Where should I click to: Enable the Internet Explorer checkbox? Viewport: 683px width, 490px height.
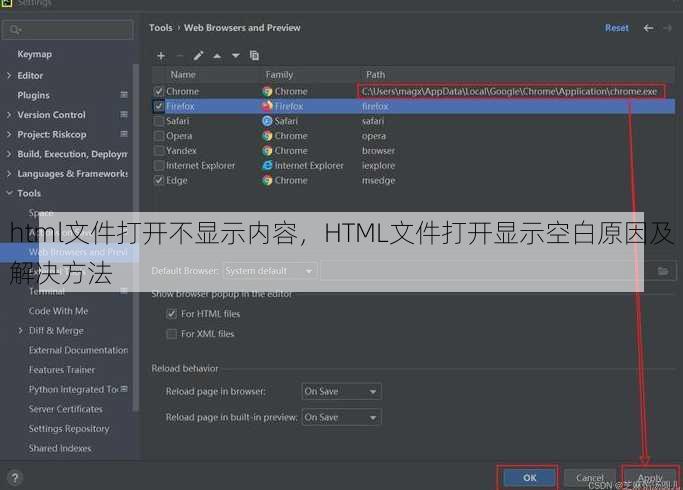click(x=159, y=166)
